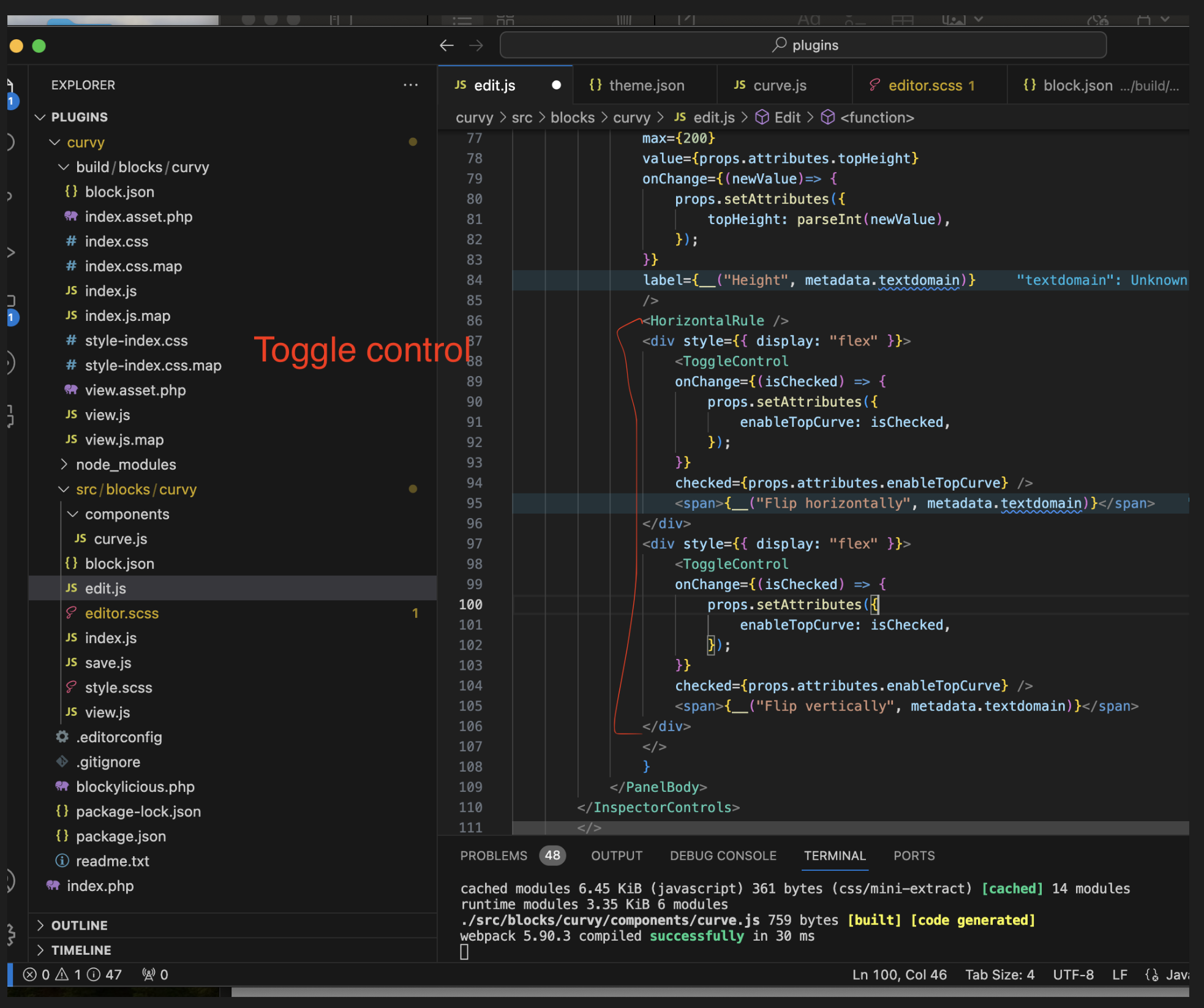The width and height of the screenshot is (1204, 1008).
Task: Click the green zoom window button
Action: tap(39, 46)
